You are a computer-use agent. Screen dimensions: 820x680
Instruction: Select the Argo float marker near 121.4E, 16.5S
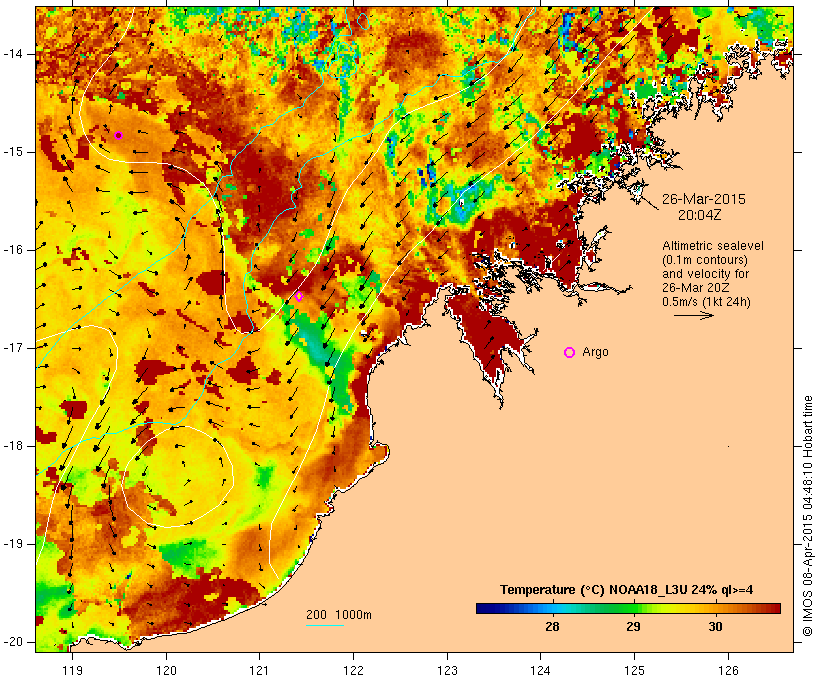pyautogui.click(x=299, y=297)
